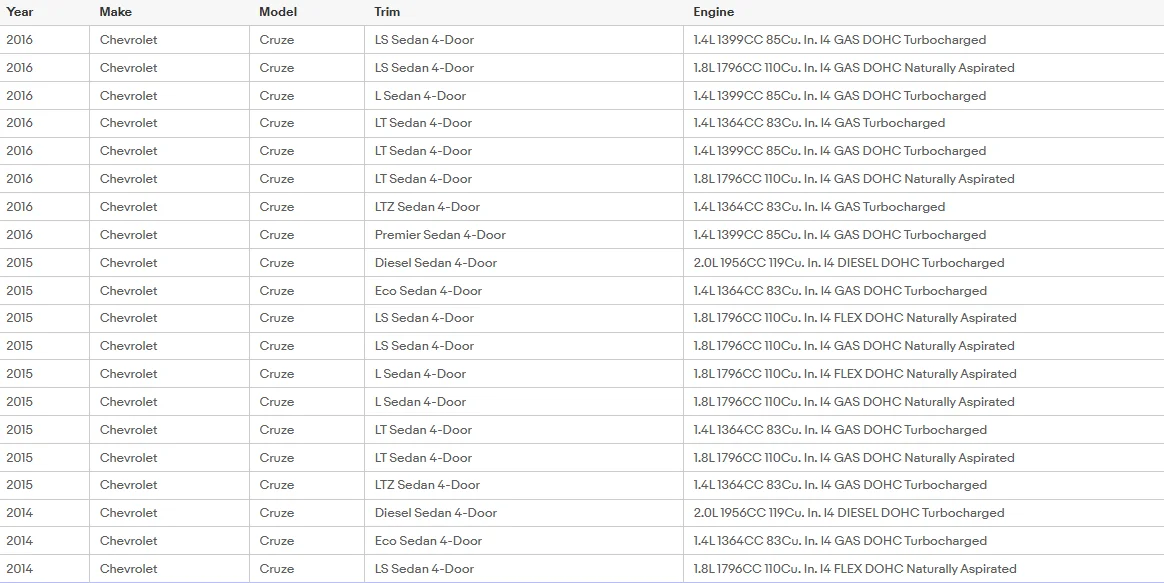Select the 1.8L engine for the 2015 LT Sedan
Screen dimensions: 1164x583
(x=854, y=457)
